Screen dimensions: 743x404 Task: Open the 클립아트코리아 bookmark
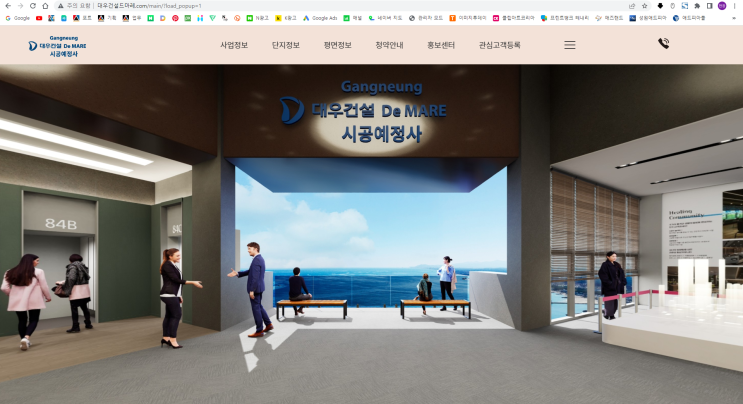(x=513, y=18)
